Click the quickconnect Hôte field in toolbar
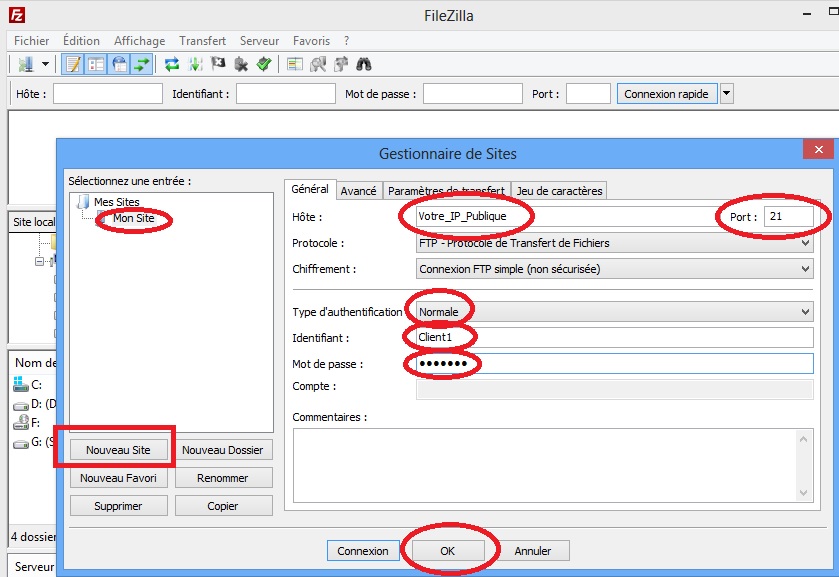The width and height of the screenshot is (839, 577). pos(108,94)
